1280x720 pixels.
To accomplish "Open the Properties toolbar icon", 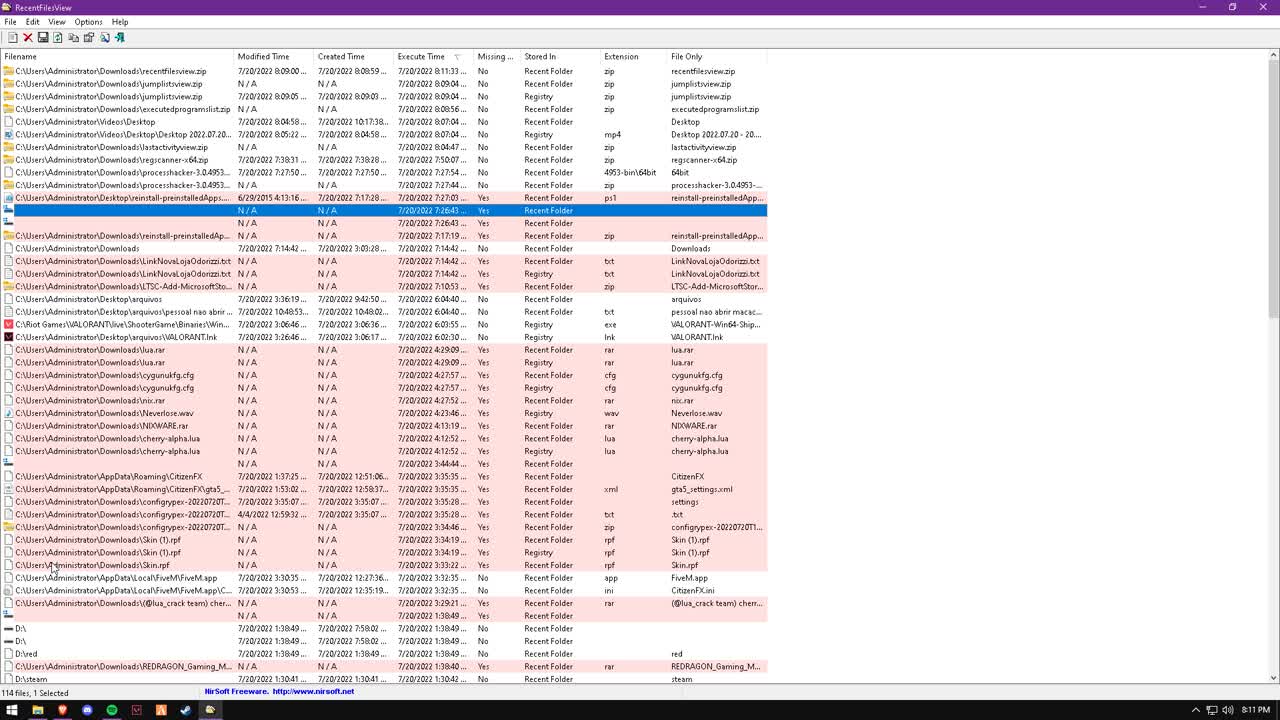I will coord(89,38).
